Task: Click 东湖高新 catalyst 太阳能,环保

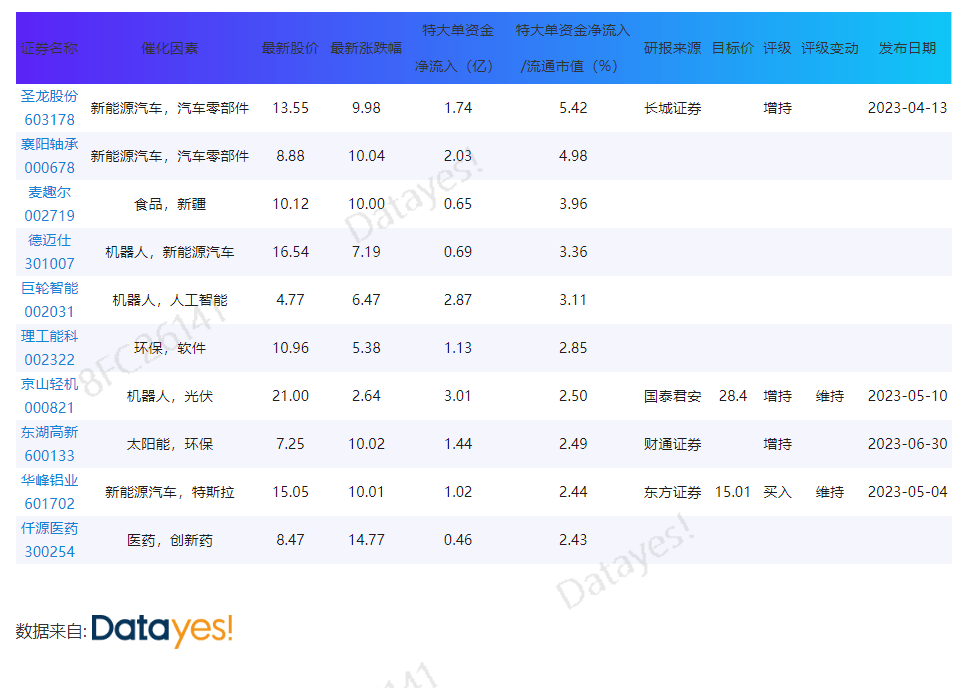Action: [170, 445]
